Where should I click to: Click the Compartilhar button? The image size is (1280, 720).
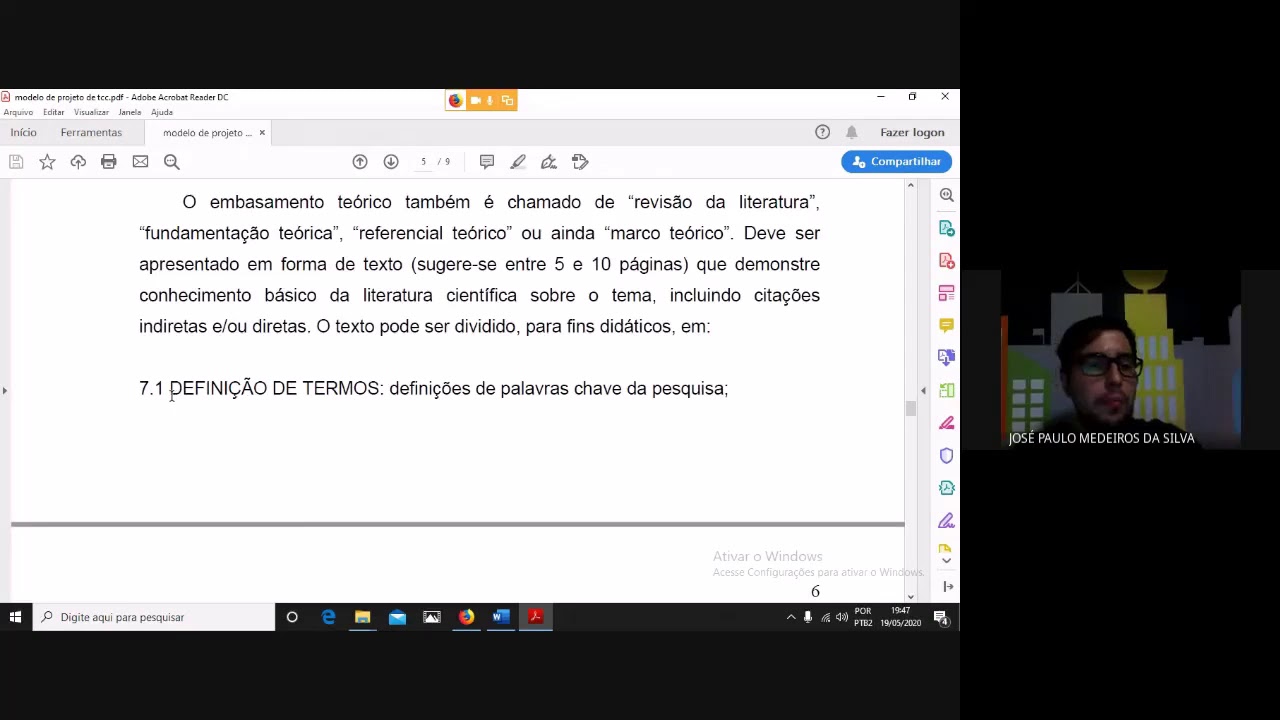point(896,162)
